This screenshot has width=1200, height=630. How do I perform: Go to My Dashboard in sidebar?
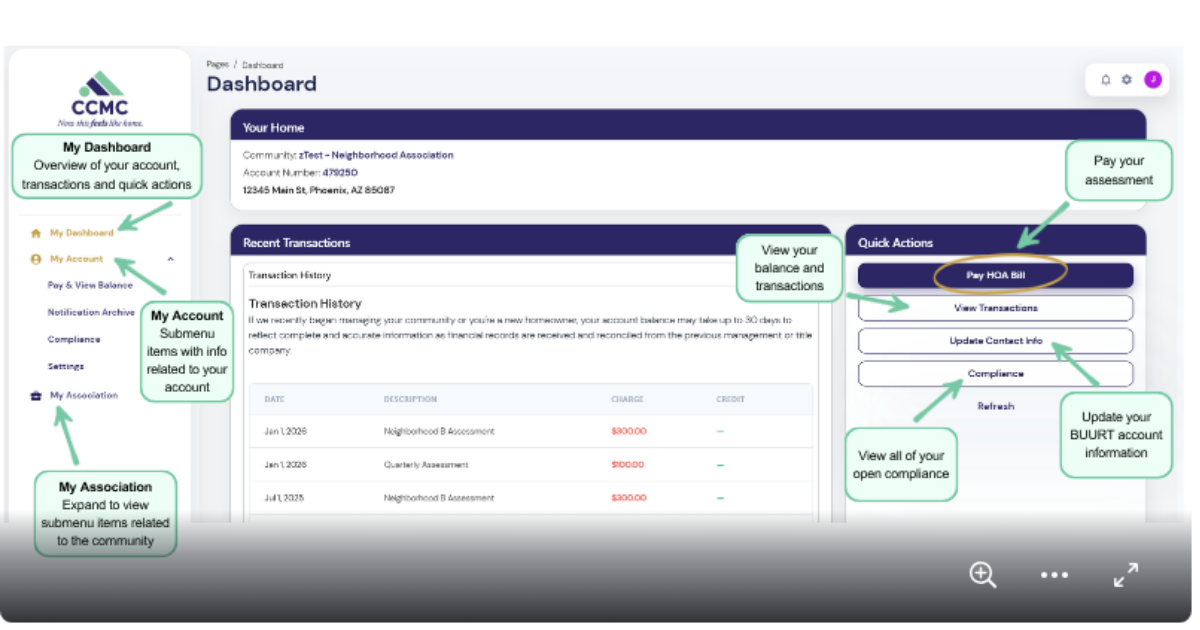coord(82,233)
